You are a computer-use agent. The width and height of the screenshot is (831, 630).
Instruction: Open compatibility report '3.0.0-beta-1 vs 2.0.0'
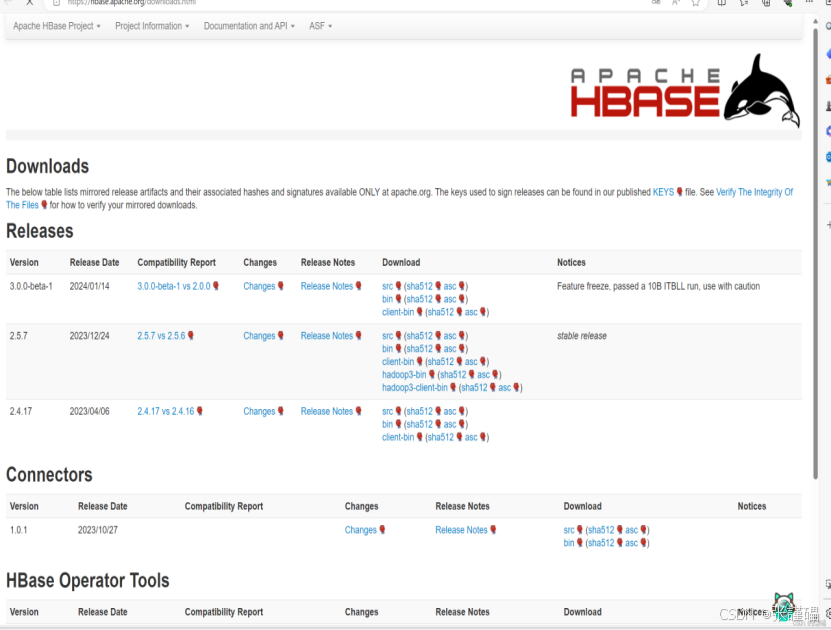coord(174,286)
